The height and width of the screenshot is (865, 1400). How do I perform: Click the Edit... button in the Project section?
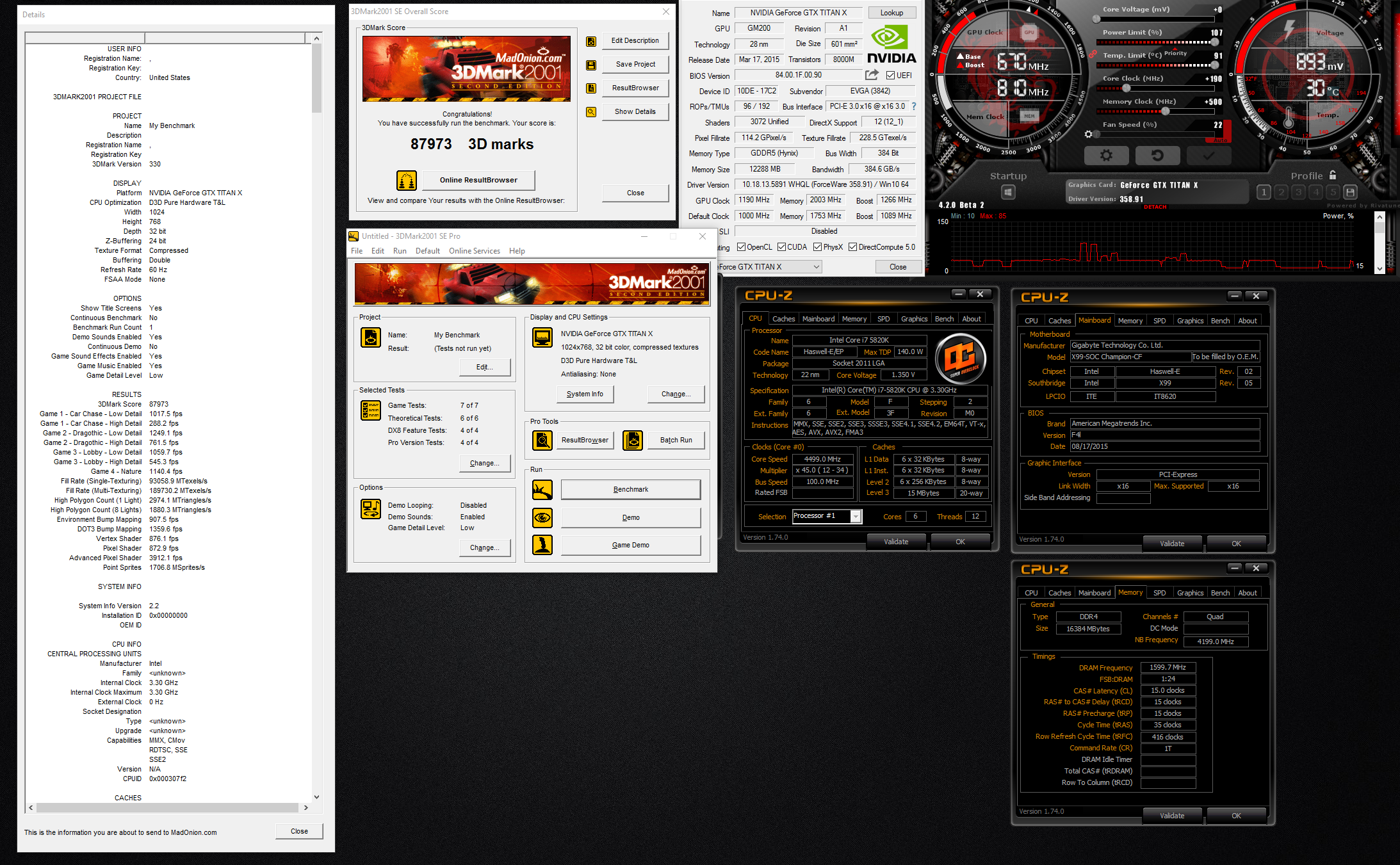[485, 368]
